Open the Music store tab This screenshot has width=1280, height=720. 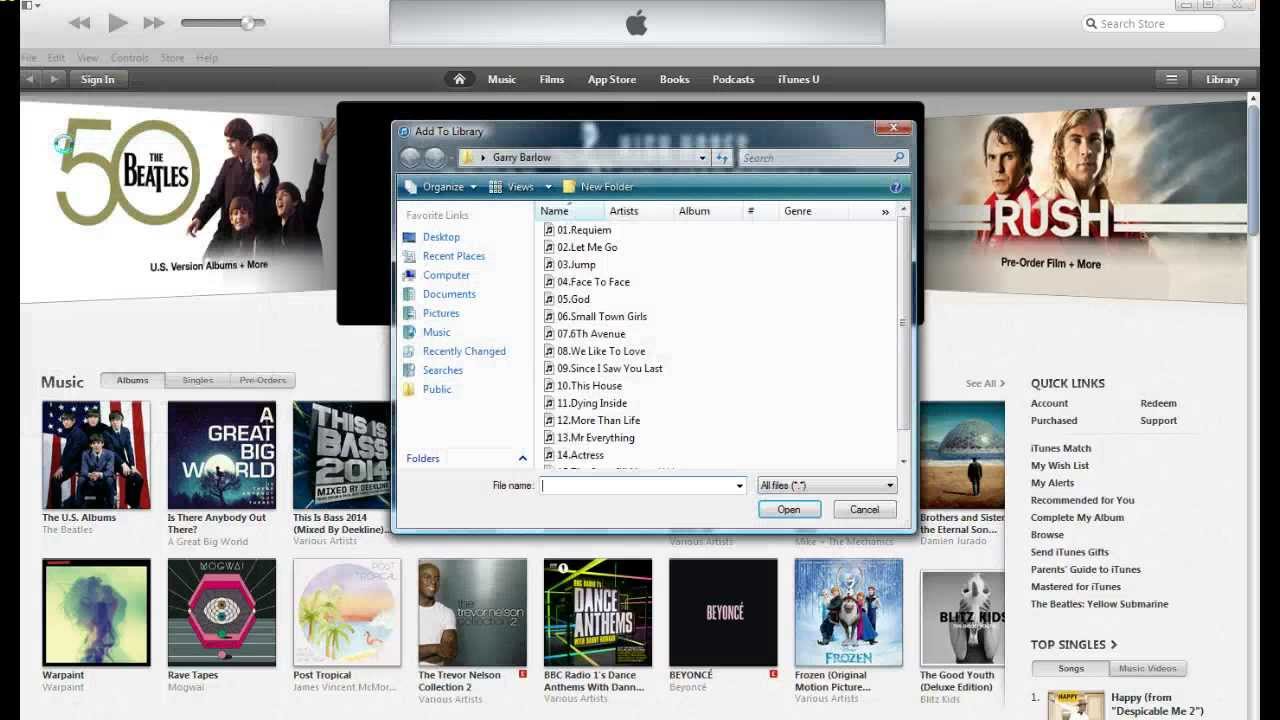click(502, 79)
